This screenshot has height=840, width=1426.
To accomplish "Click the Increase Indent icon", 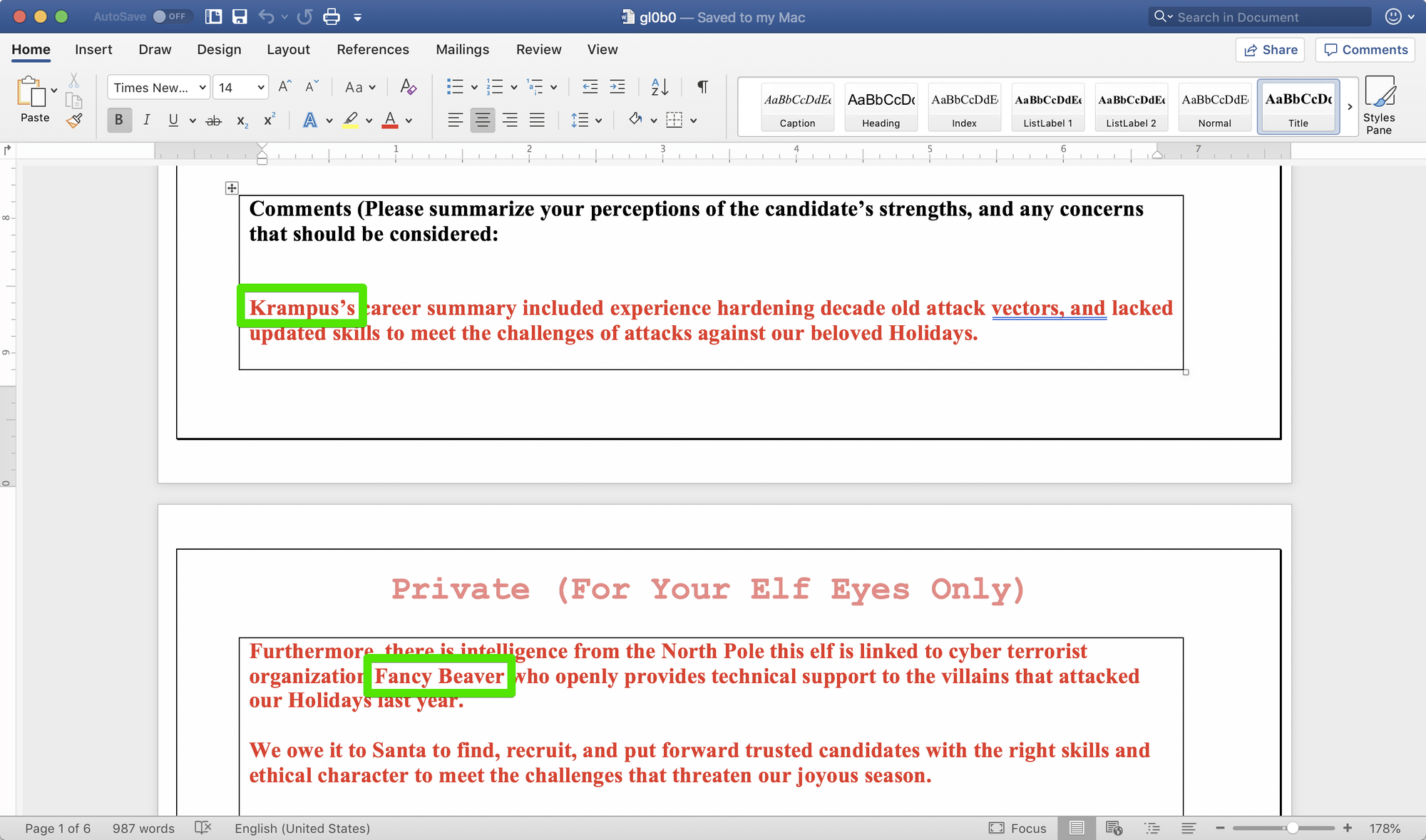I will pos(617,87).
